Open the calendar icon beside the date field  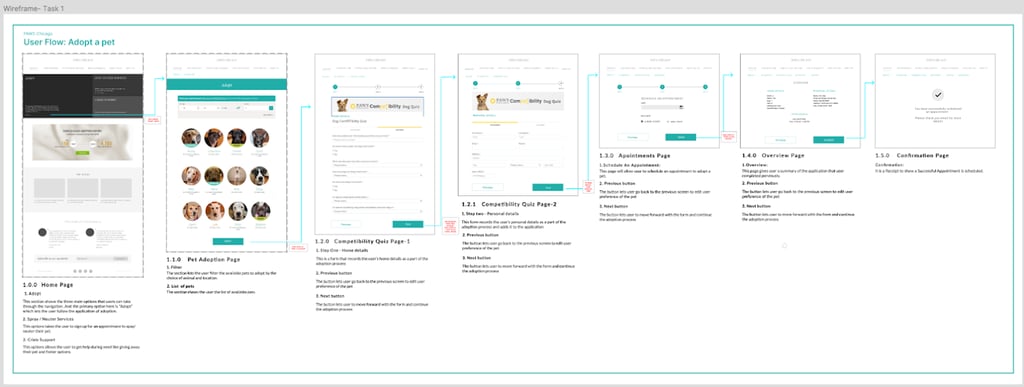[681, 107]
